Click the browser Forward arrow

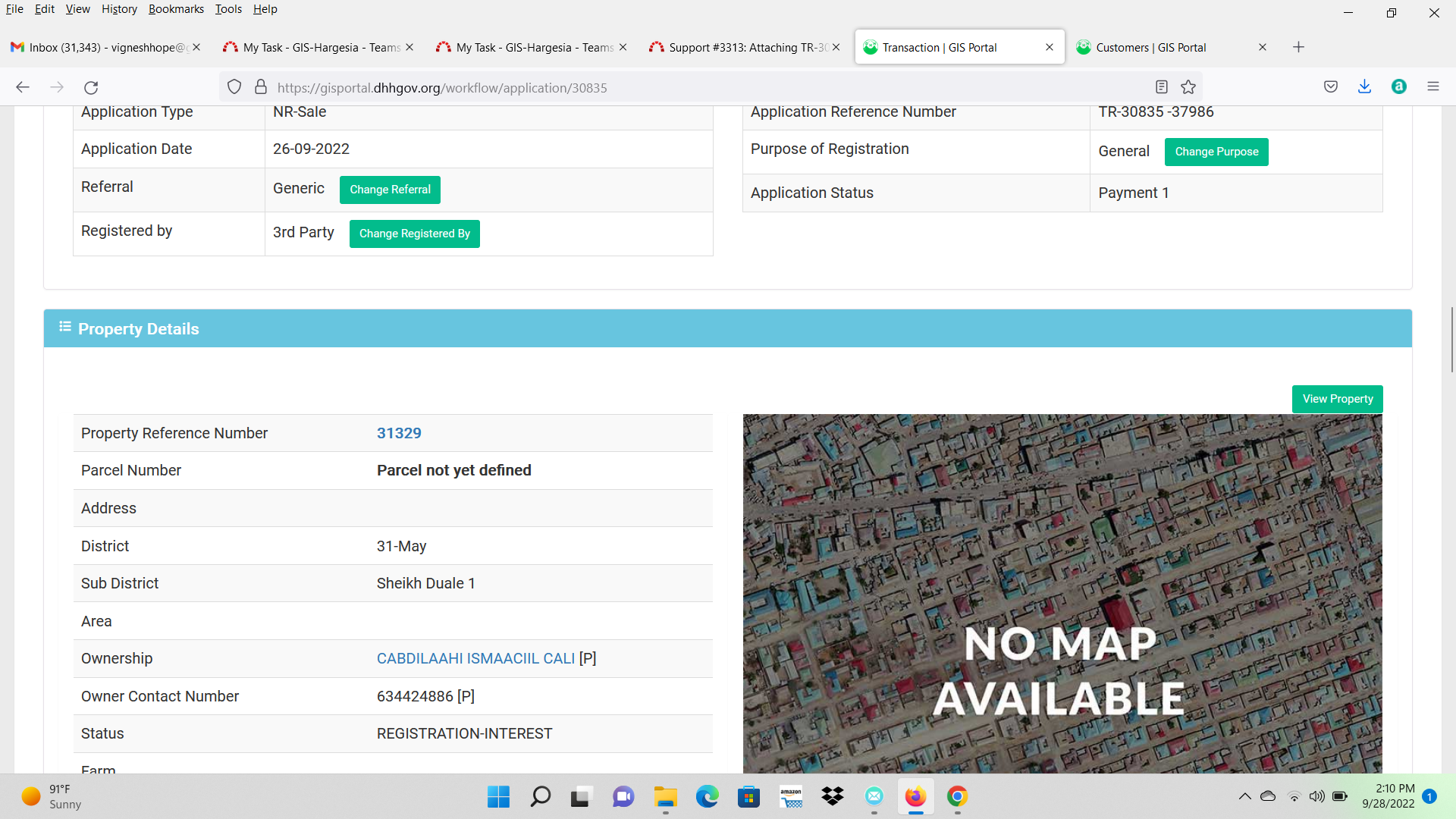57,87
